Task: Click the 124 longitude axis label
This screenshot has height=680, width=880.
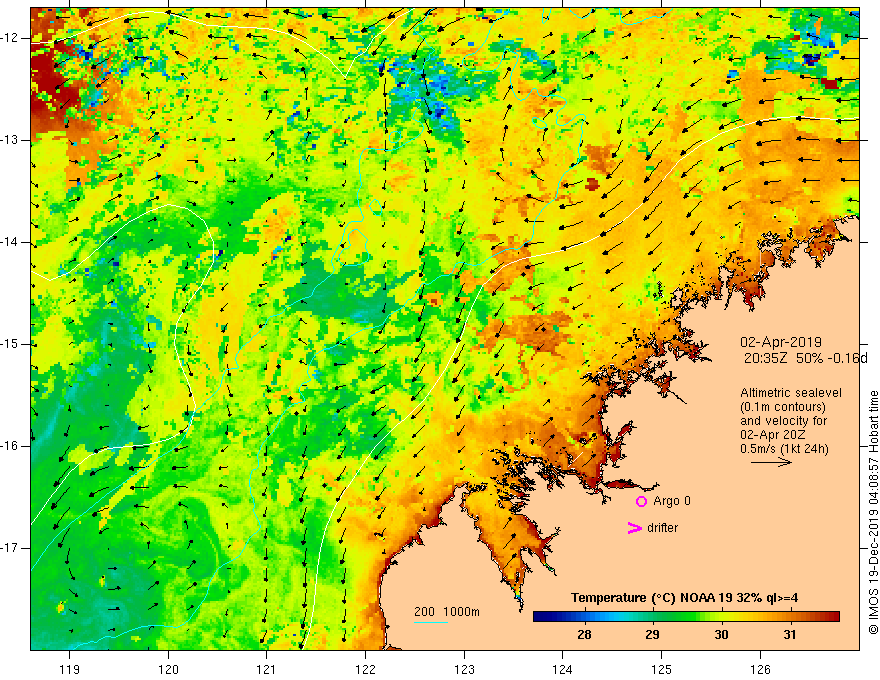Action: pyautogui.click(x=563, y=669)
